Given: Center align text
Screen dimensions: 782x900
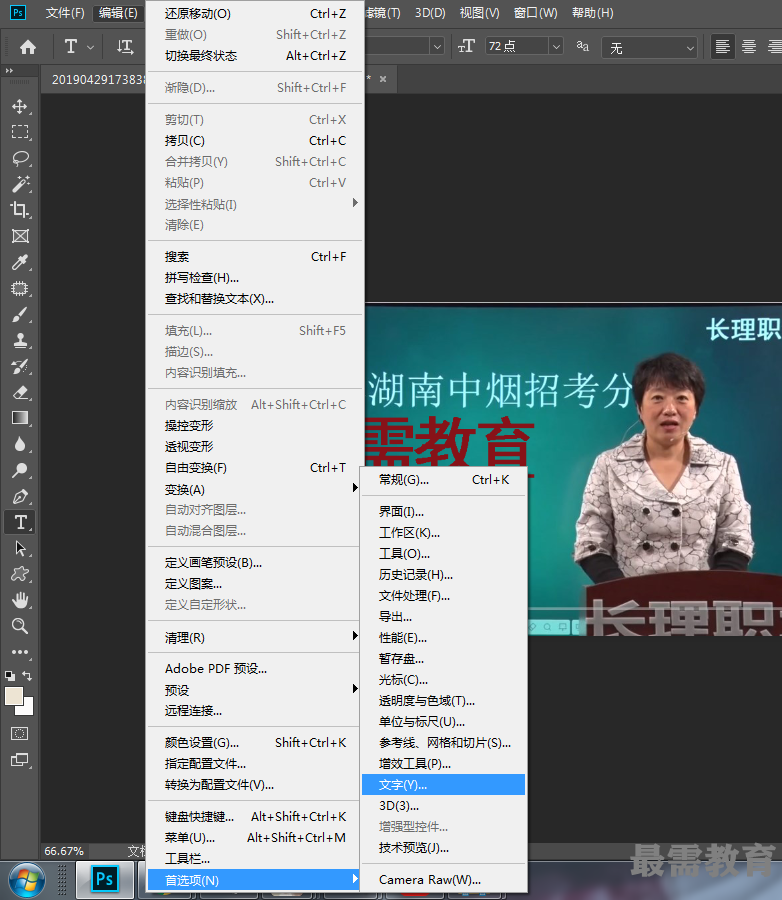Looking at the screenshot, I should pos(749,47).
